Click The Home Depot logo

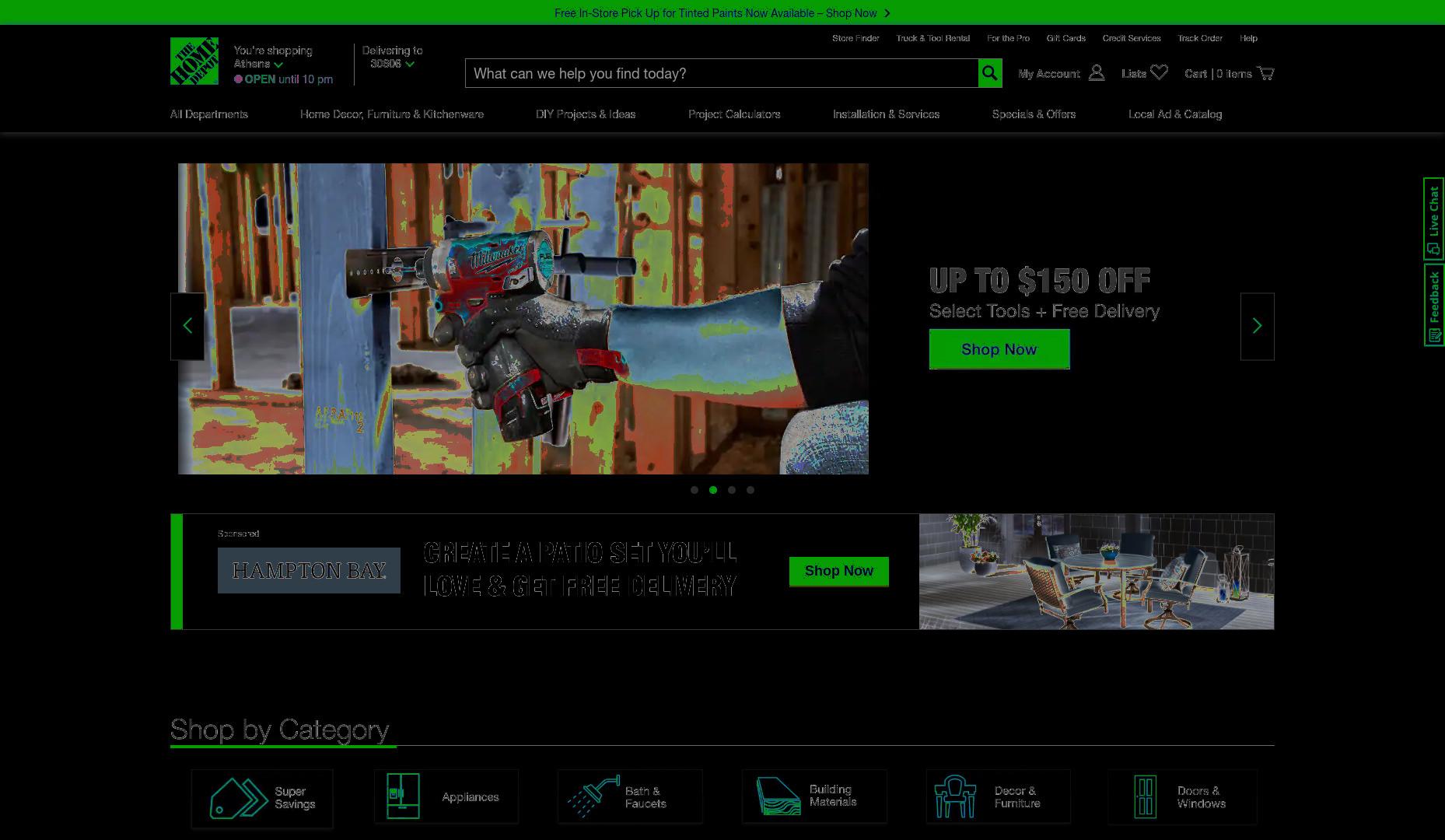194,61
